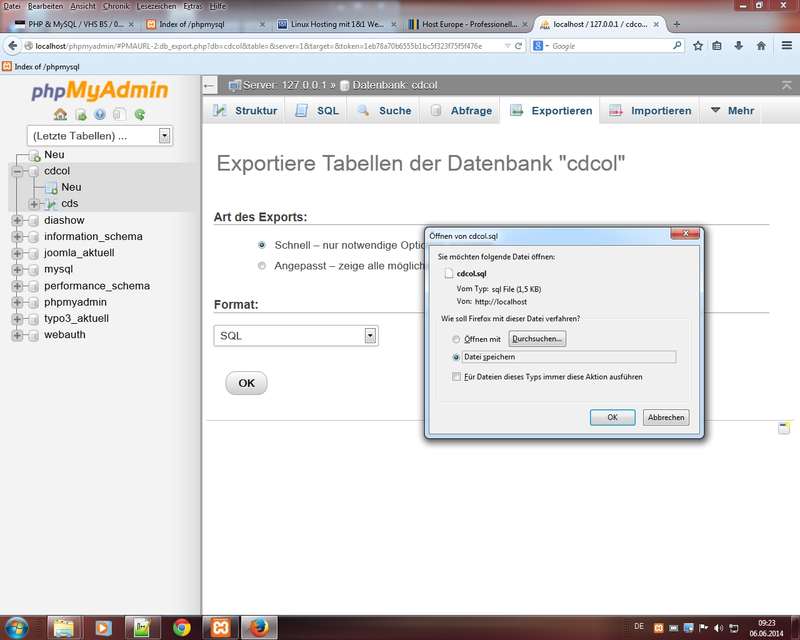Click the search magnifier in the Google box
Viewport: 800px width, 640px height.
click(677, 45)
